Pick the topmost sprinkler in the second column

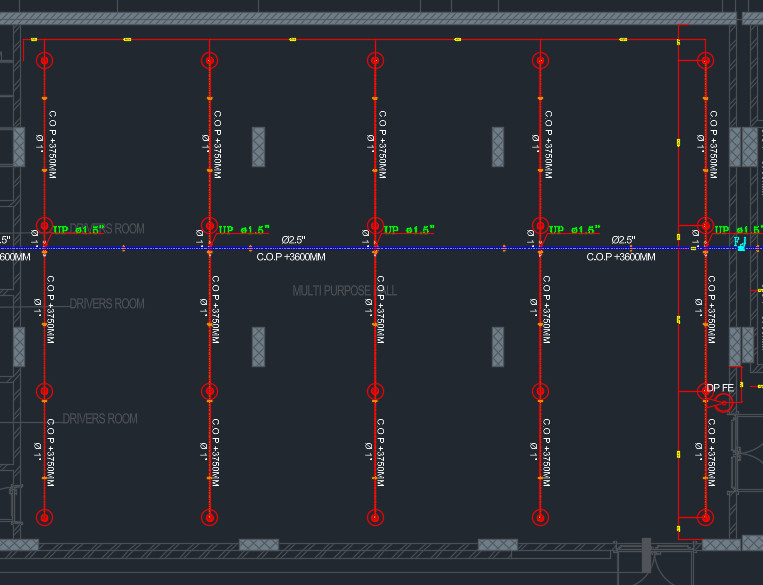(209, 61)
